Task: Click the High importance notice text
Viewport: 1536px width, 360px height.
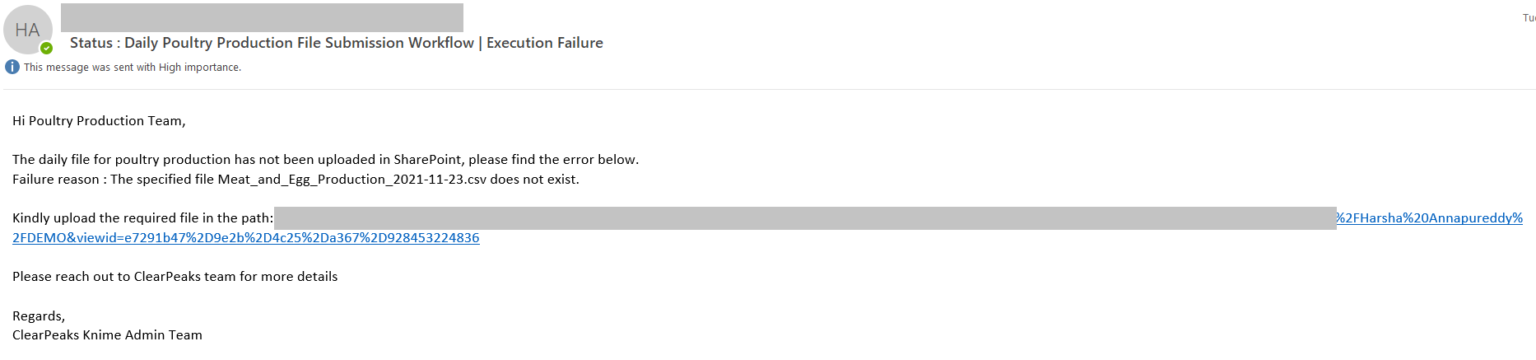Action: [132, 67]
